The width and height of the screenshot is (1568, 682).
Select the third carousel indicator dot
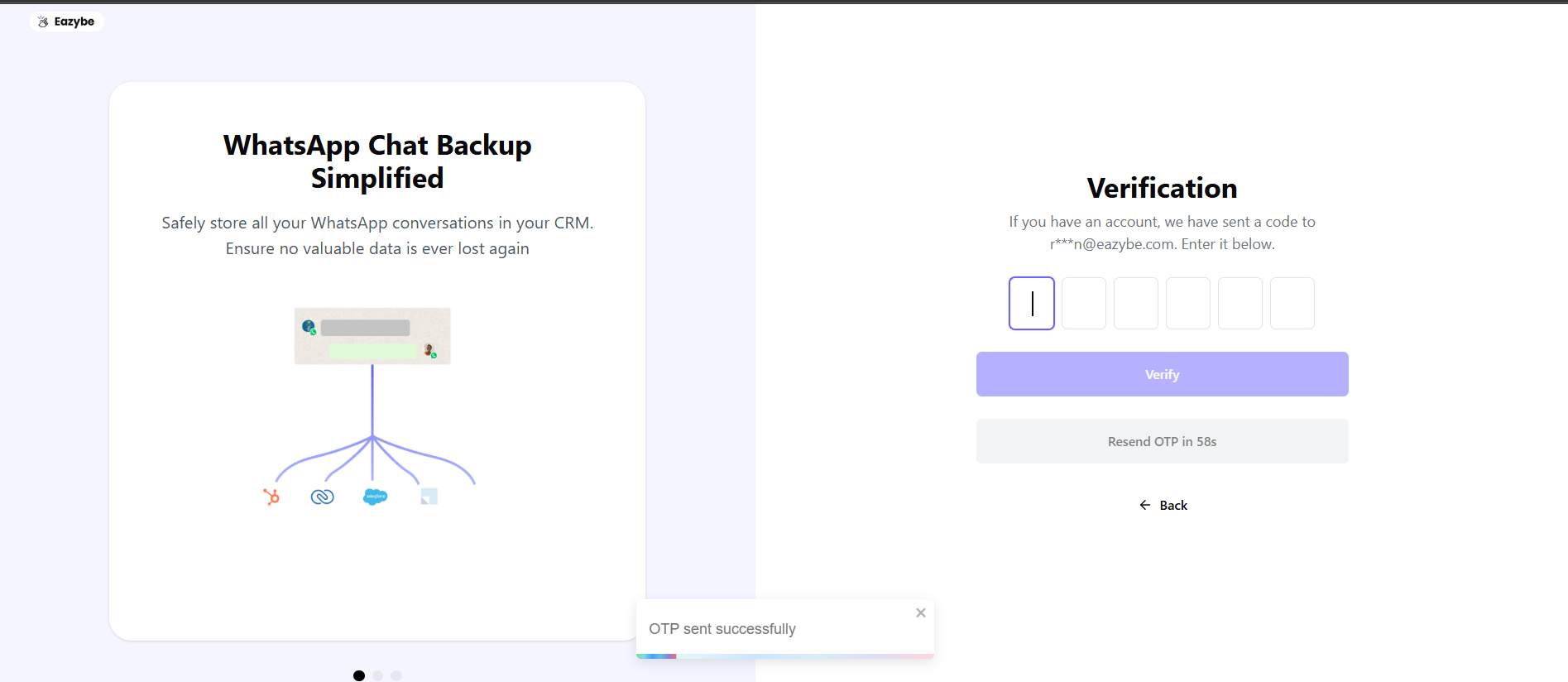coord(396,675)
